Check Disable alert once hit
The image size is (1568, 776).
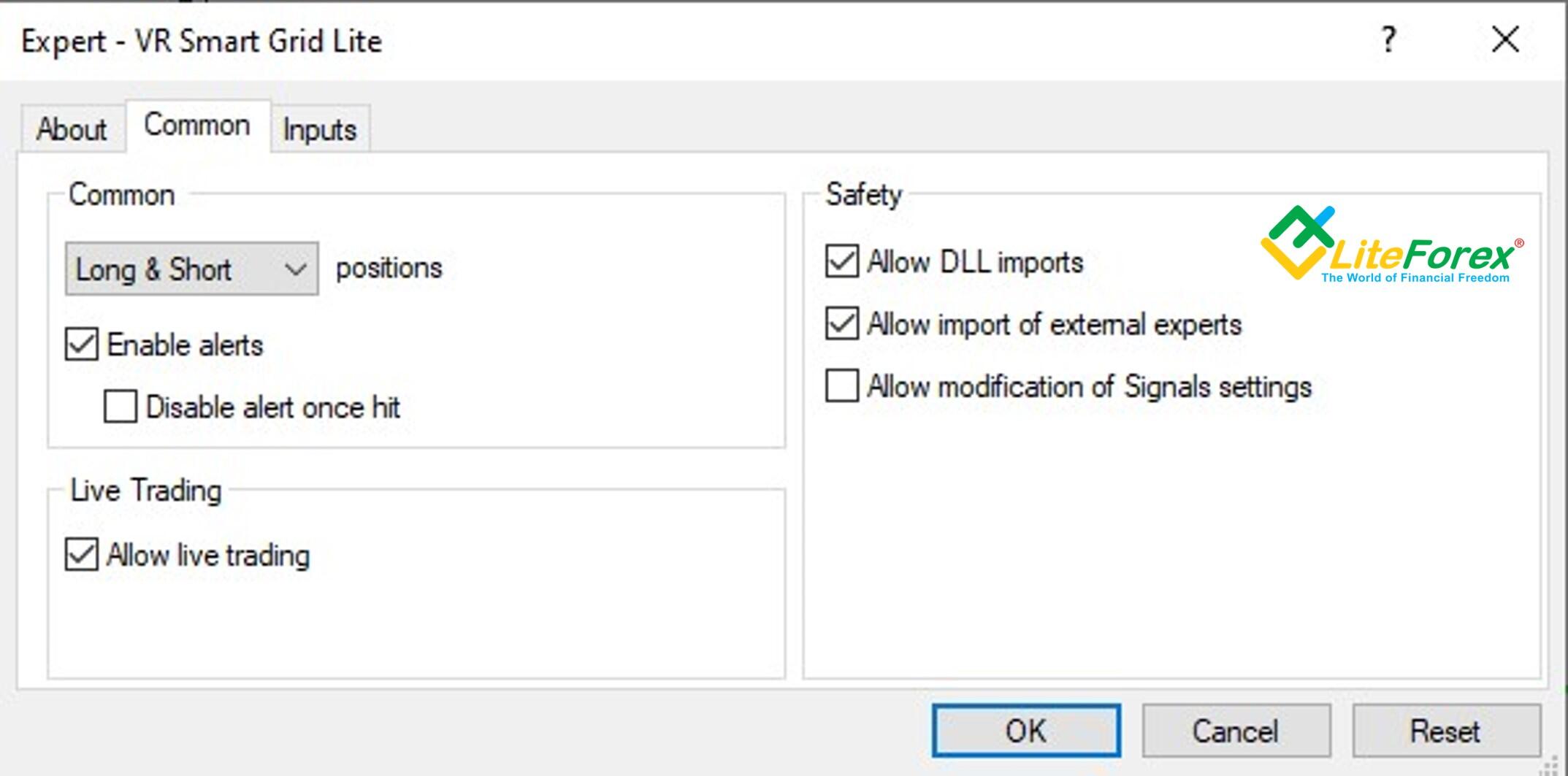(x=120, y=407)
